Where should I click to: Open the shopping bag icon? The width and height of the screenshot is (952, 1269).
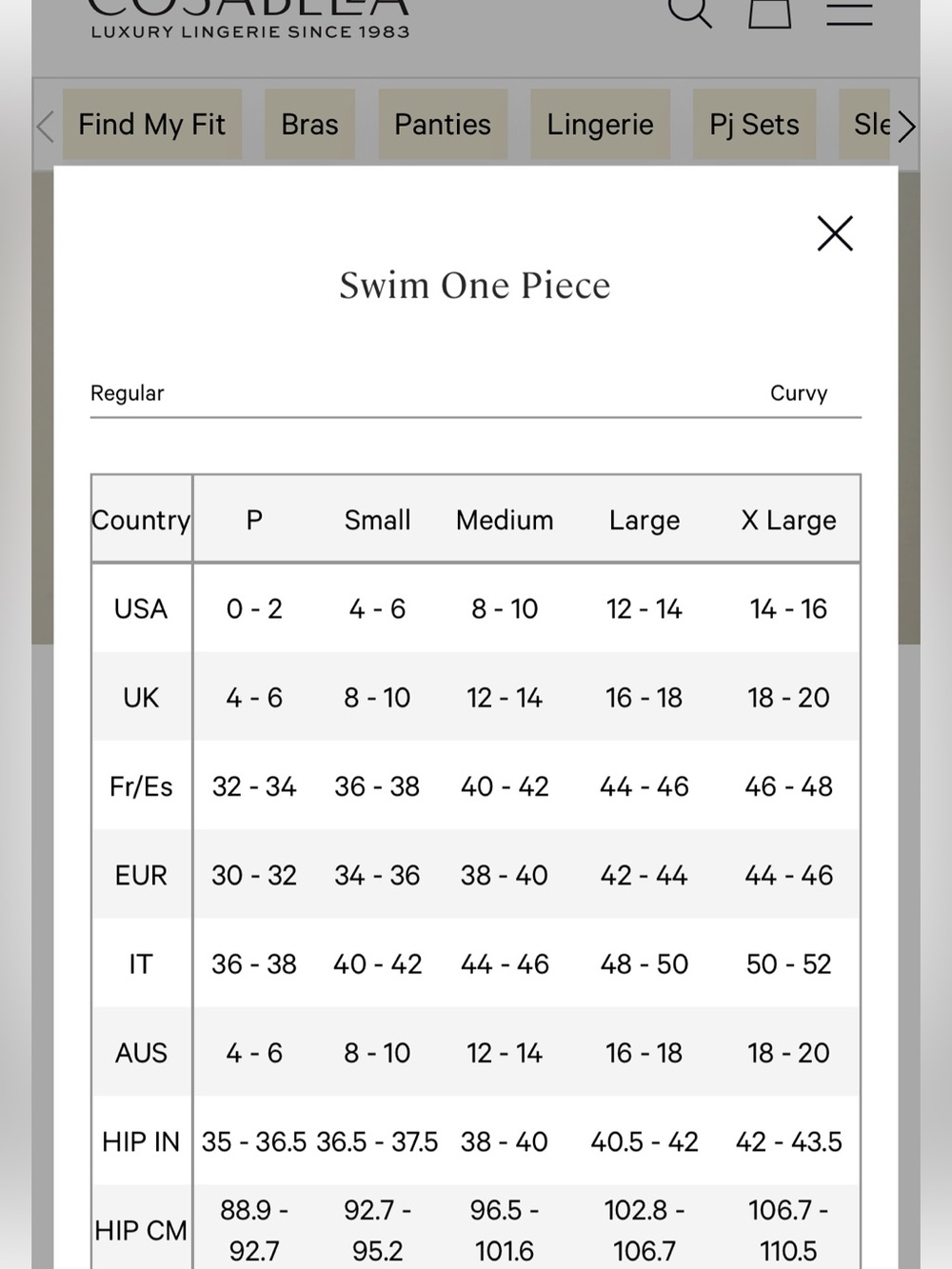pyautogui.click(x=769, y=12)
